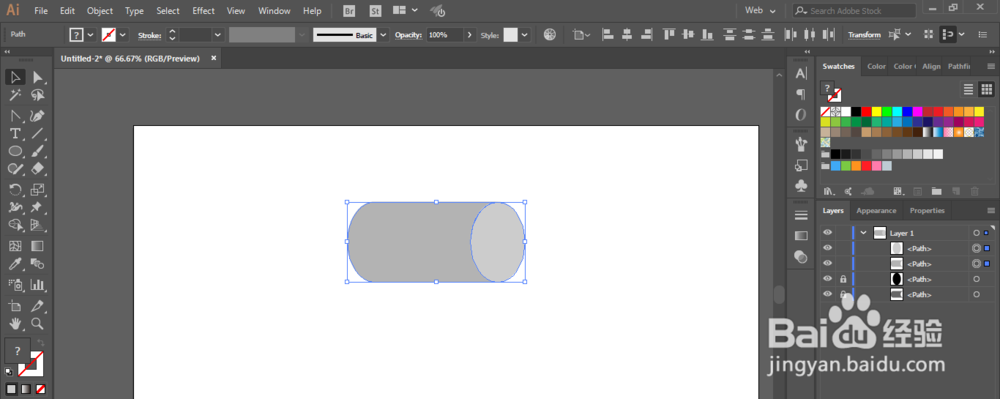Select the Direct Selection tool
This screenshot has width=1000, height=399.
(38, 77)
